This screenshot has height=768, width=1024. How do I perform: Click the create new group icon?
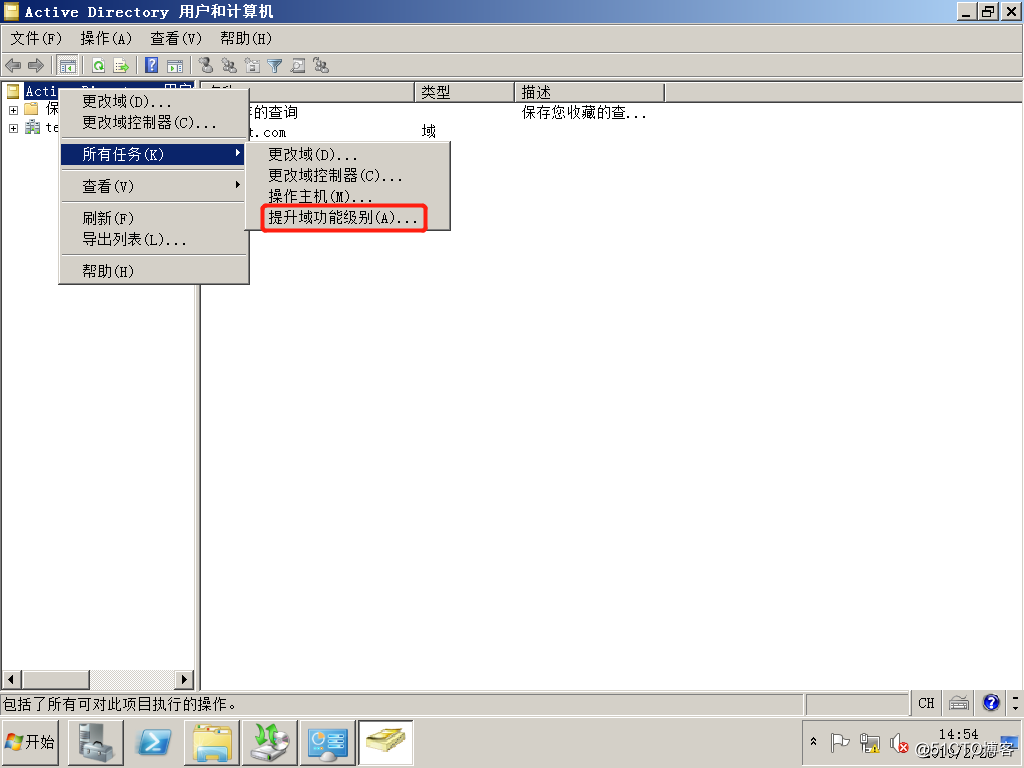click(x=229, y=65)
